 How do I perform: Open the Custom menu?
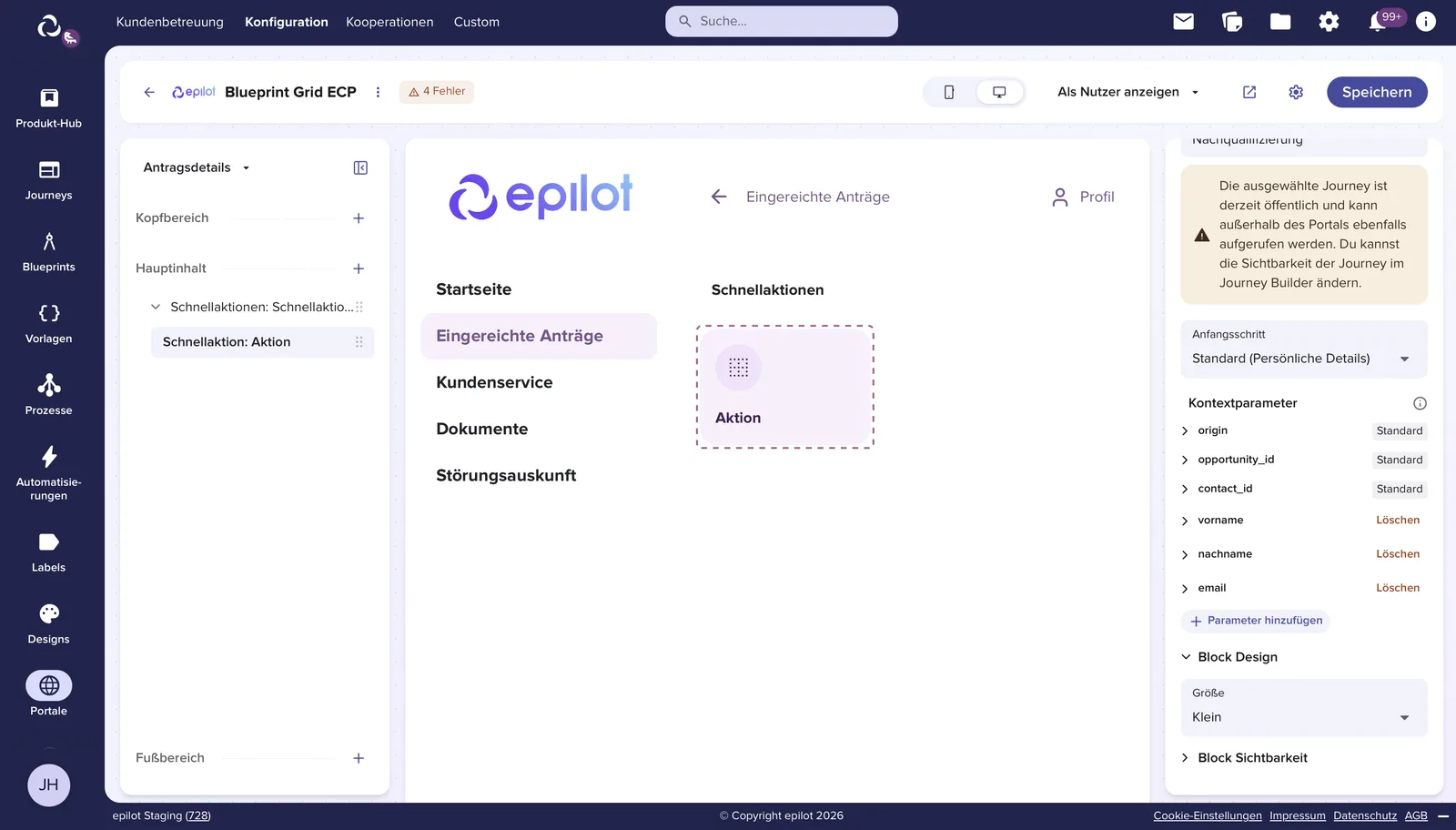click(x=477, y=22)
